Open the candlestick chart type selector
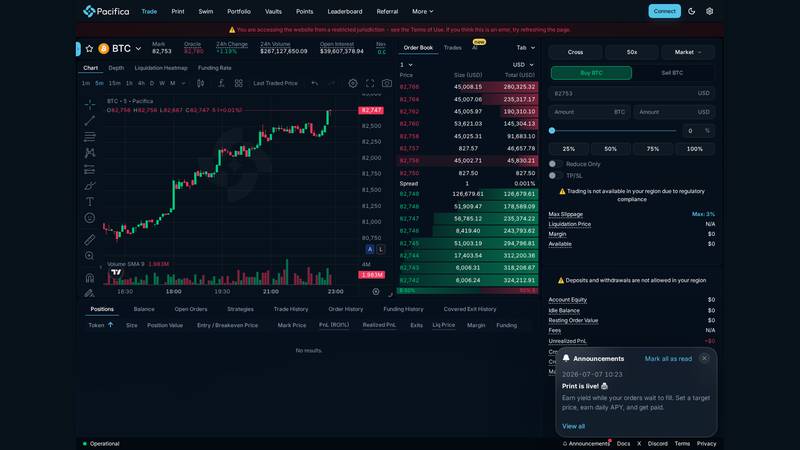This screenshot has height=450, width=800. point(201,83)
